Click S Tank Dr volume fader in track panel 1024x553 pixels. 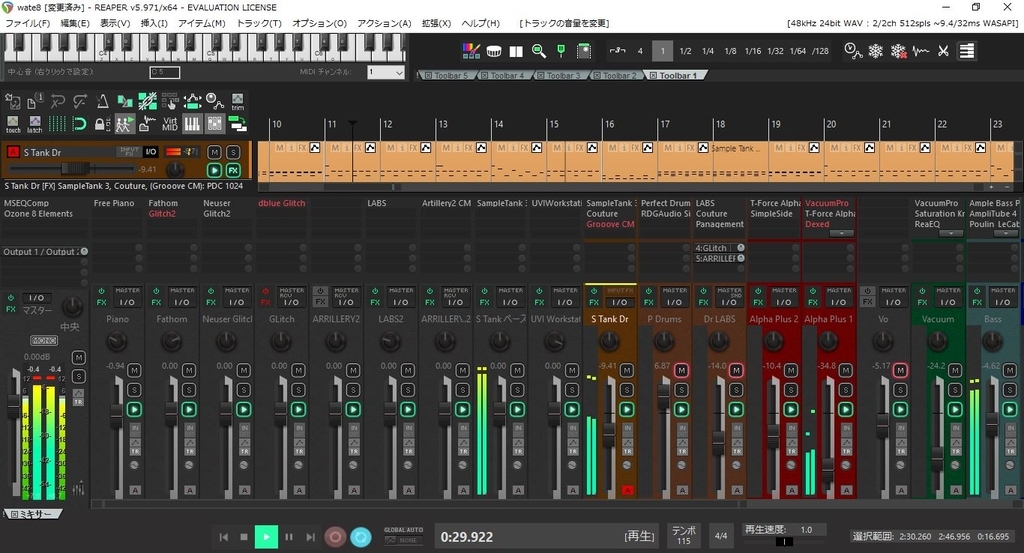(76, 169)
